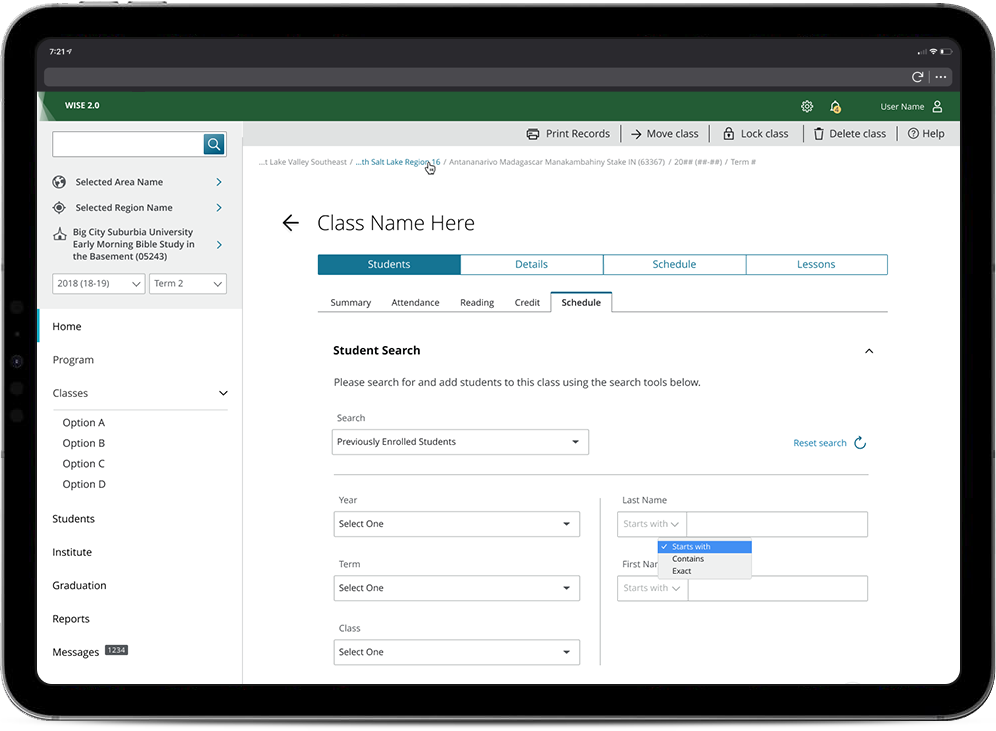Open Reports in the sidebar

[71, 619]
